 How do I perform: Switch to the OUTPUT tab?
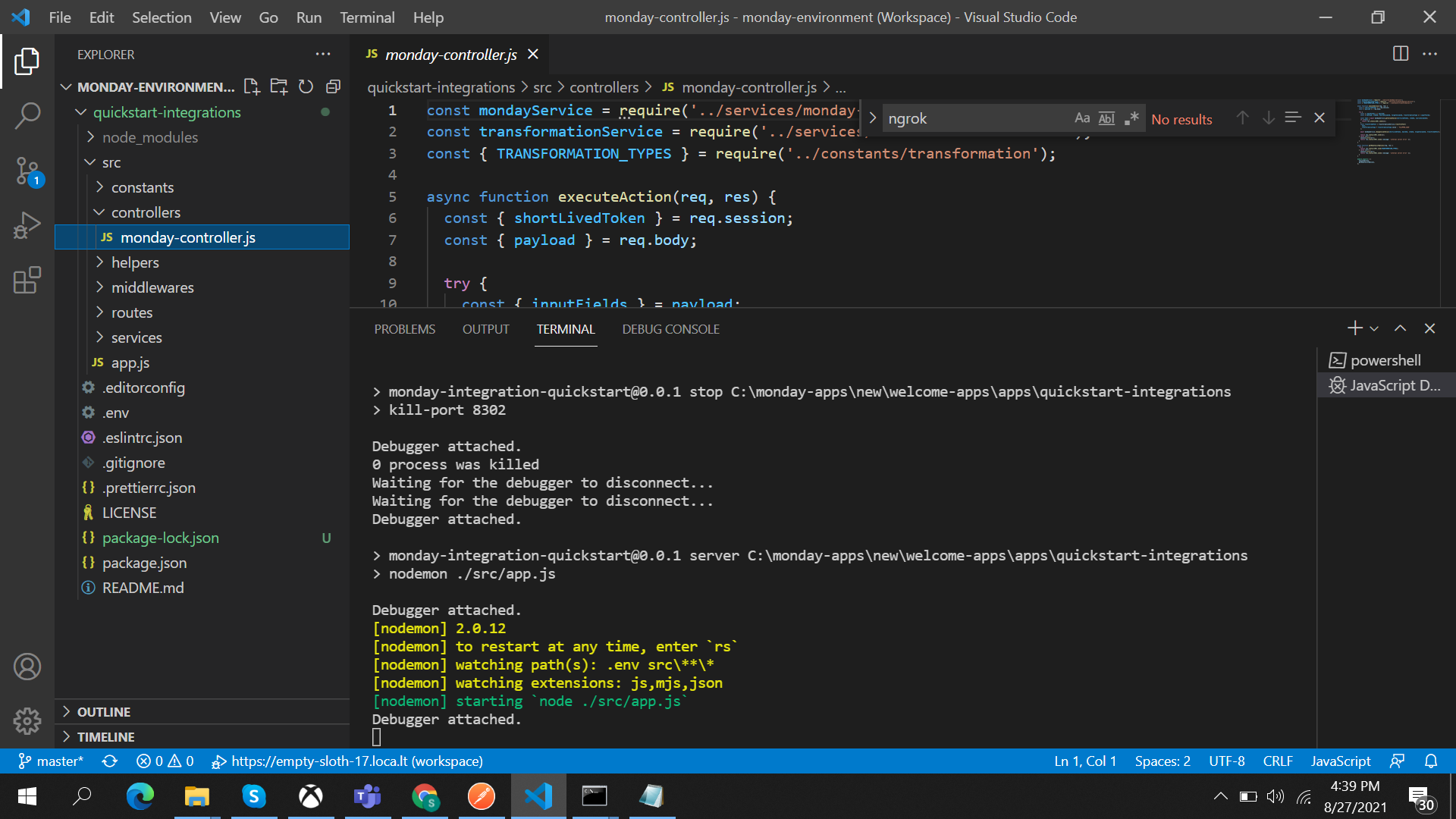(x=486, y=329)
